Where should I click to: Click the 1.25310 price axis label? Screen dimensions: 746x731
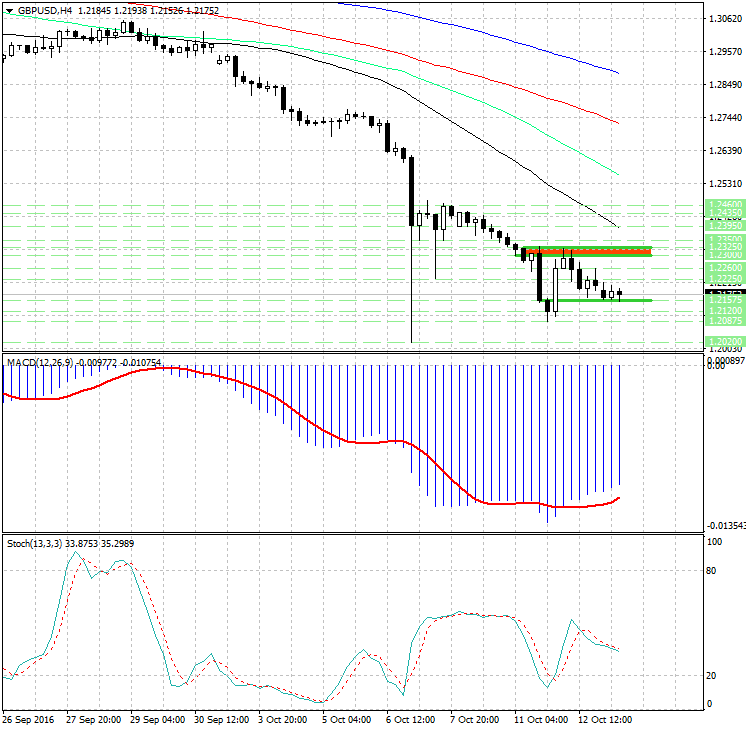click(x=725, y=184)
